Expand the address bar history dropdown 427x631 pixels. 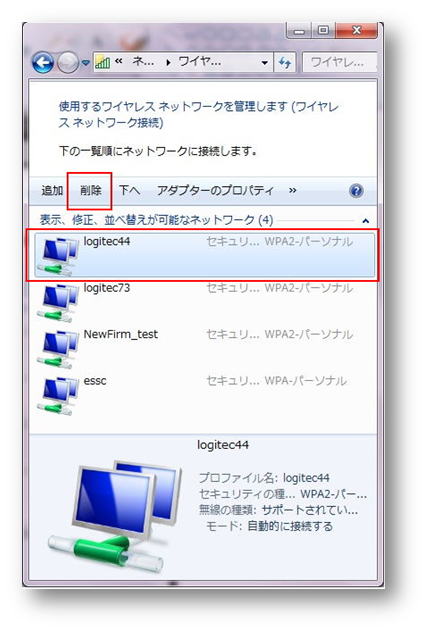coord(264,63)
